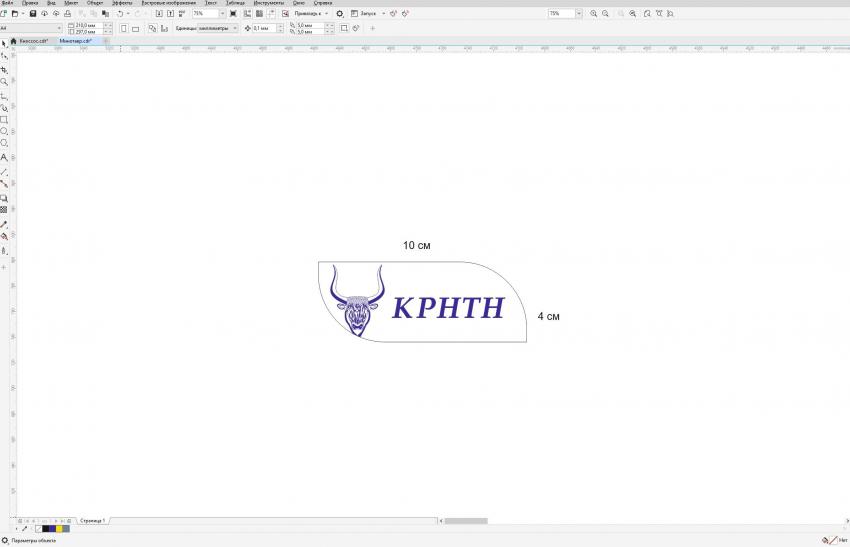
Task: Select the Rectangle tool
Action: point(4,120)
